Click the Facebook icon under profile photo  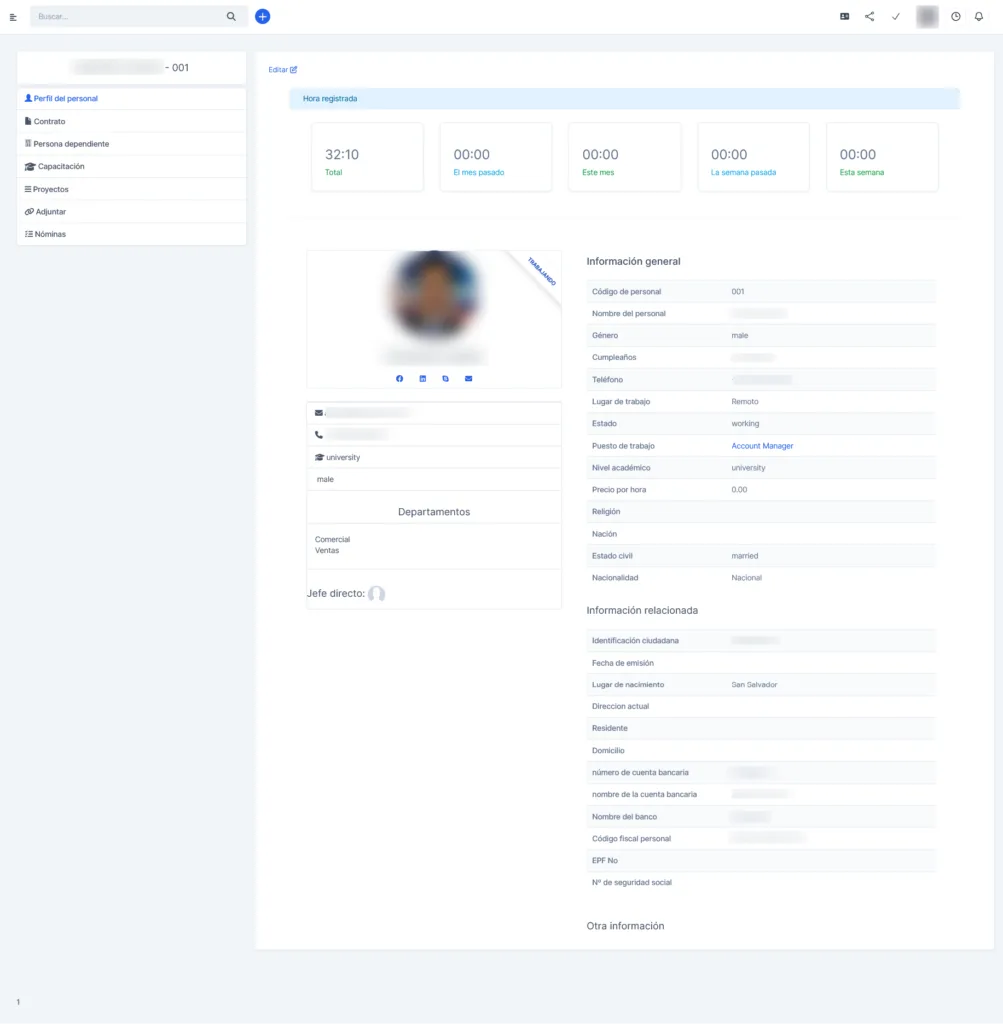click(x=400, y=378)
